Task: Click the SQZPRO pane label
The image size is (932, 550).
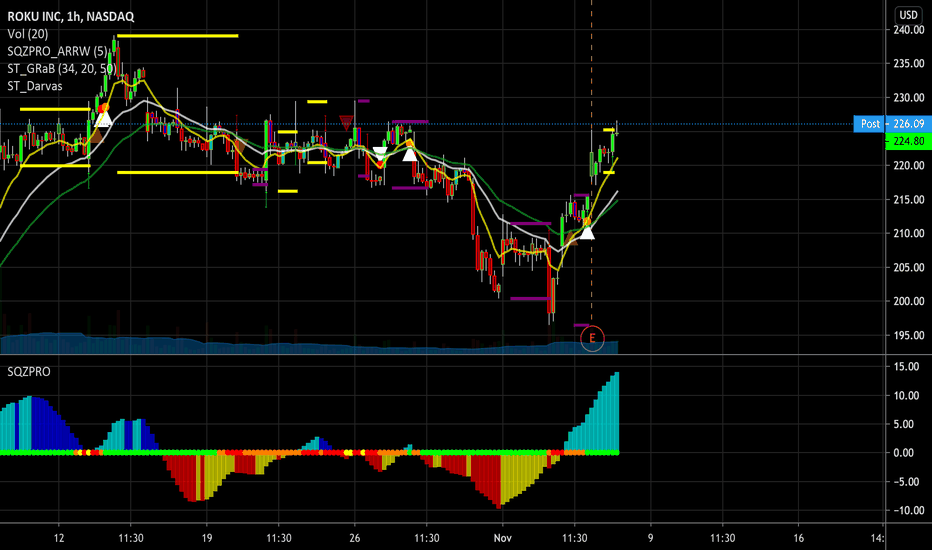Action: click(x=29, y=372)
